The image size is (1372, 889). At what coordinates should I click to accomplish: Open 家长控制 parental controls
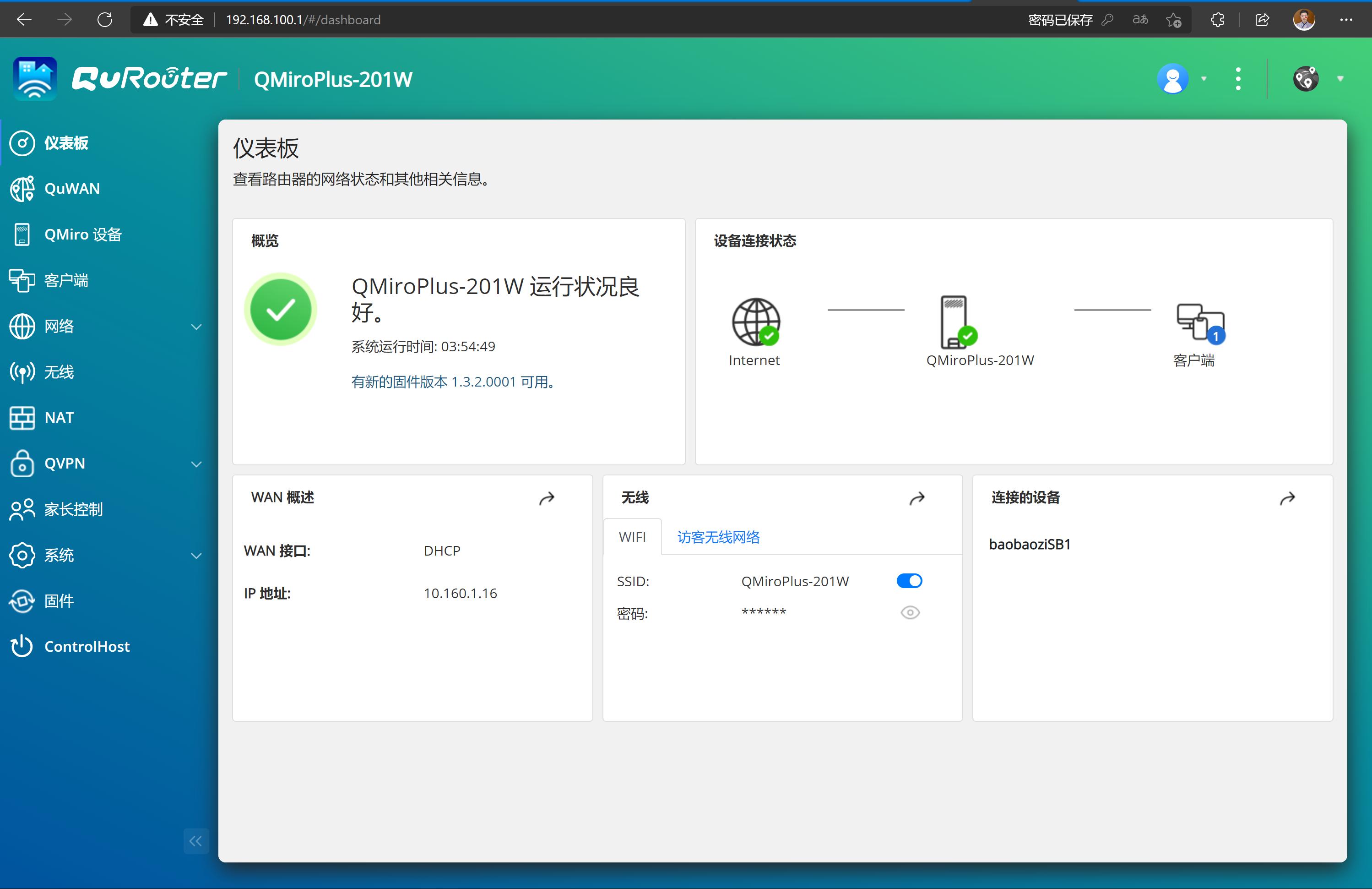click(73, 509)
